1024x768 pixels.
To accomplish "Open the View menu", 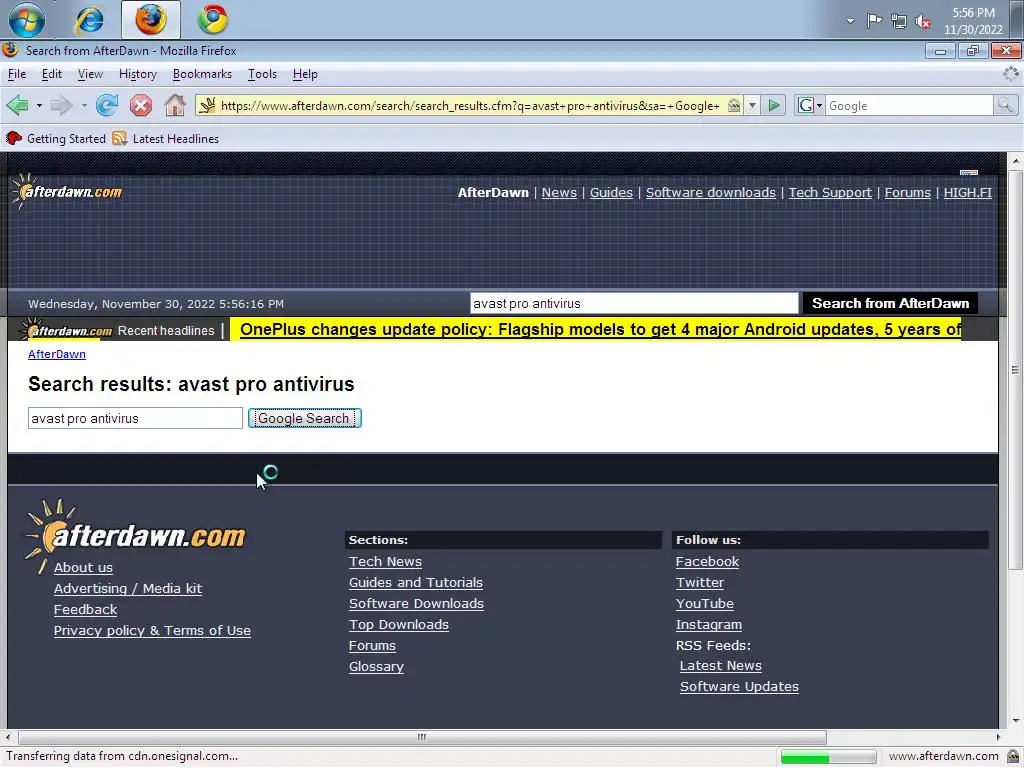I will (90, 74).
